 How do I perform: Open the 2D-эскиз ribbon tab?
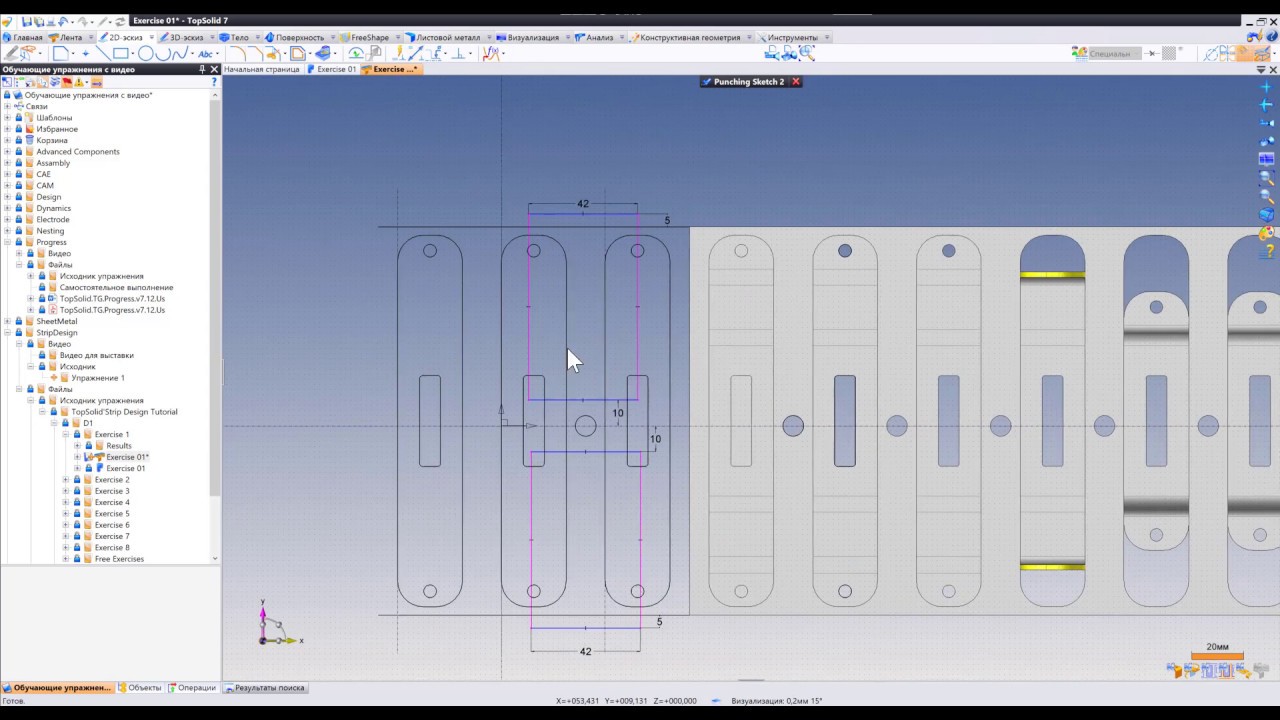point(125,37)
